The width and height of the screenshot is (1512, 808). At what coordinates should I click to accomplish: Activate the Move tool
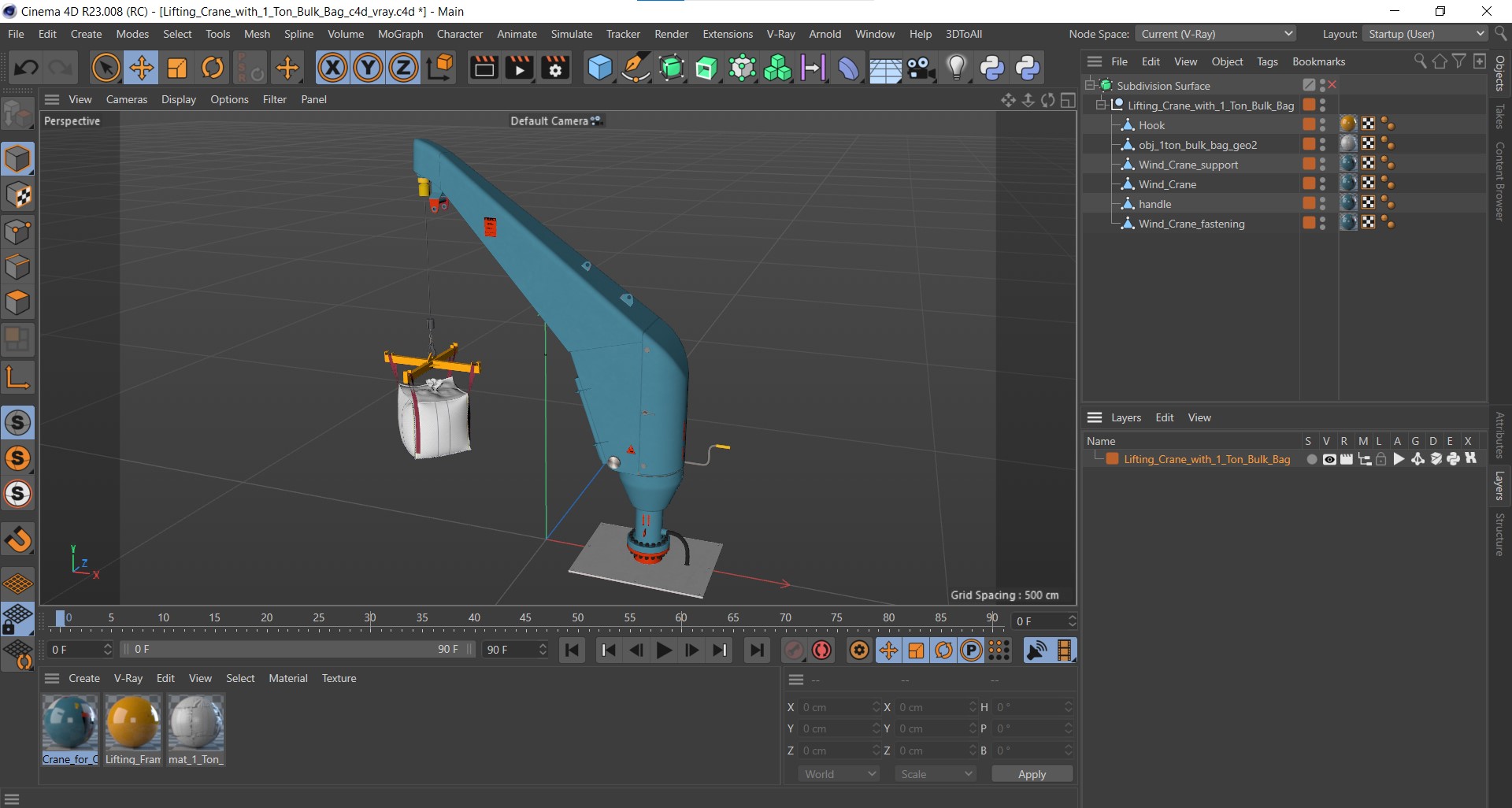coord(142,68)
